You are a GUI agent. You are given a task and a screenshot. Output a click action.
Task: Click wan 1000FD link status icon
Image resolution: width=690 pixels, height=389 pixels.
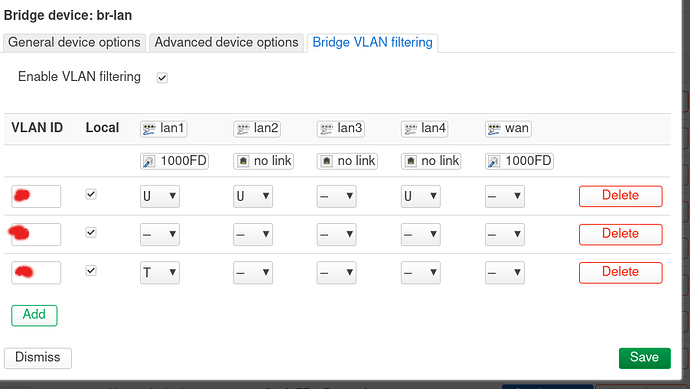click(494, 161)
